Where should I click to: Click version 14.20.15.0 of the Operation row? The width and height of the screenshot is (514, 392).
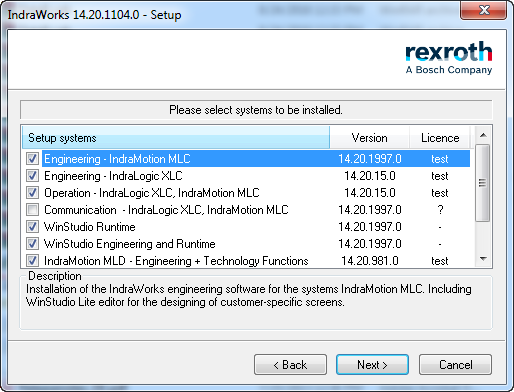[x=370, y=193]
